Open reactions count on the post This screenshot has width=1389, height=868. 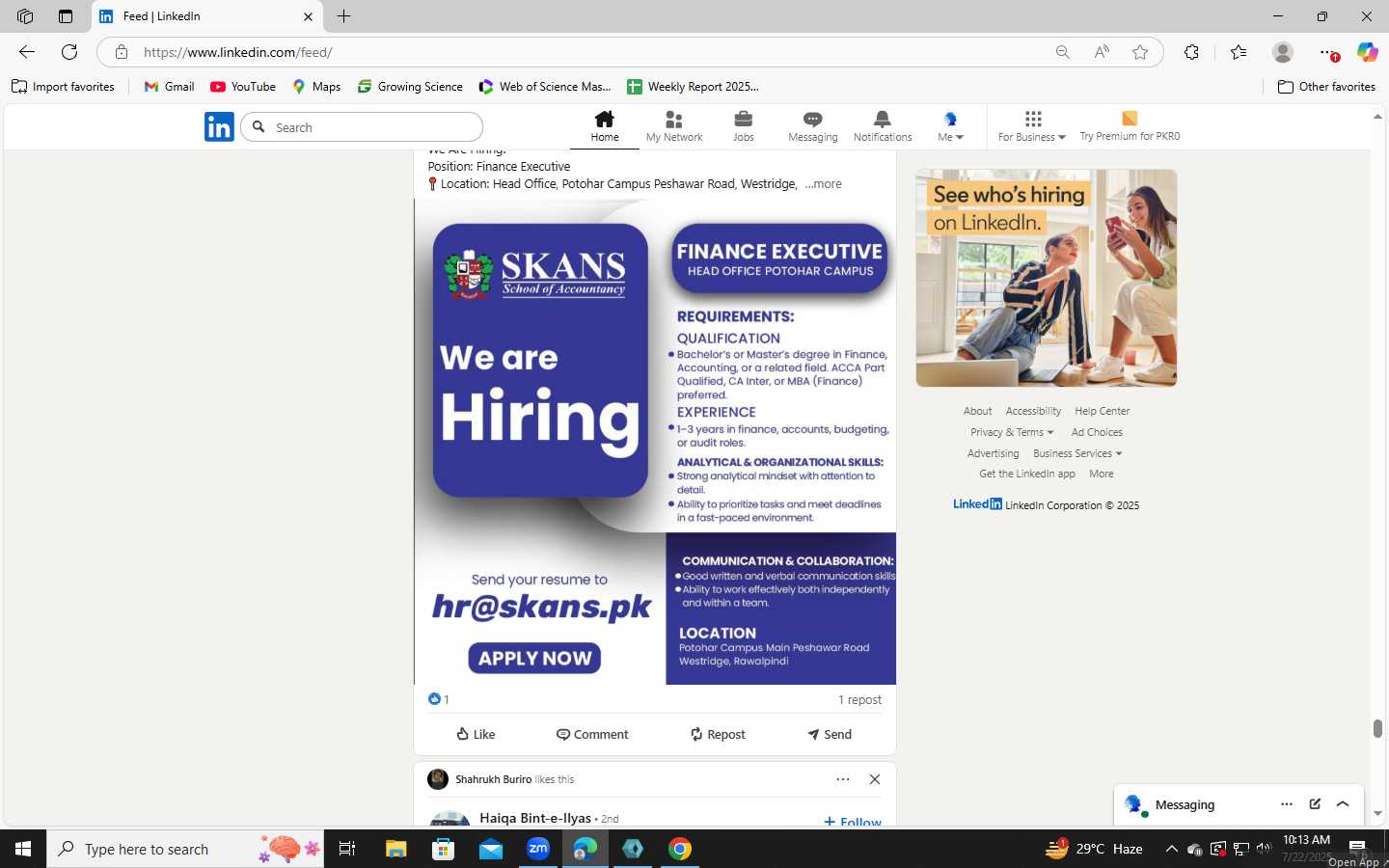pyautogui.click(x=439, y=699)
